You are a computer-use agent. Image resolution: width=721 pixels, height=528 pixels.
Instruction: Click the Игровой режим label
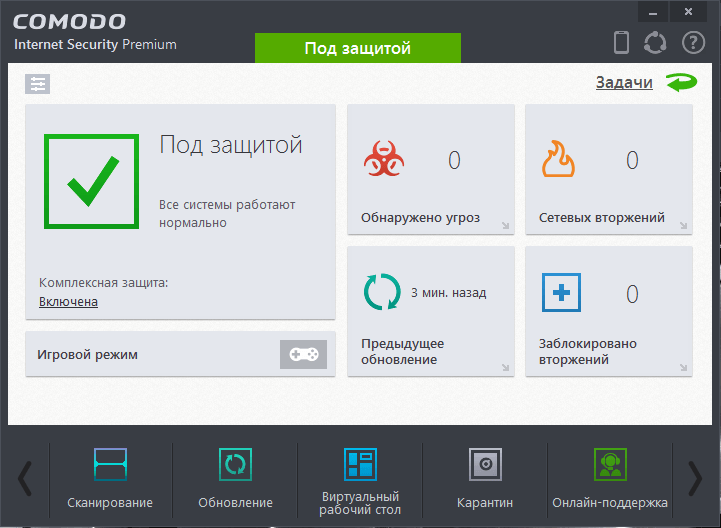tap(87, 355)
